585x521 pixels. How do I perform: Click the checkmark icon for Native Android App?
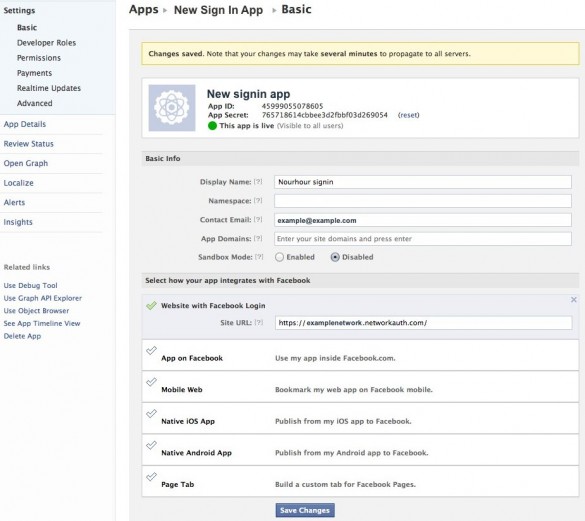[x=151, y=445]
